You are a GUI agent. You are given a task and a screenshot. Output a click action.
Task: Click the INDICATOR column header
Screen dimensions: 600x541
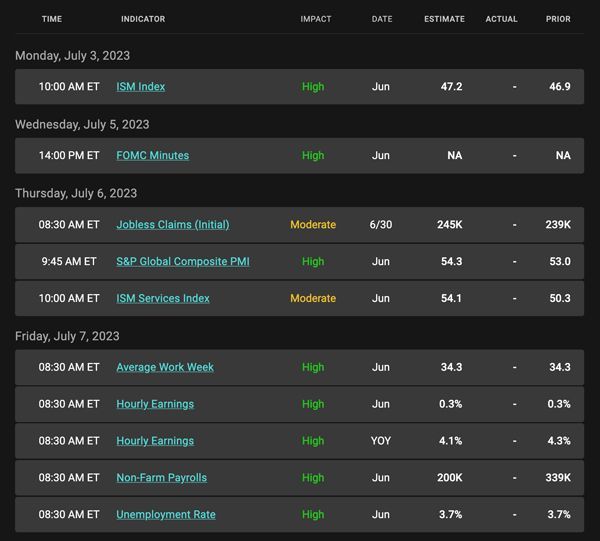[x=143, y=19]
